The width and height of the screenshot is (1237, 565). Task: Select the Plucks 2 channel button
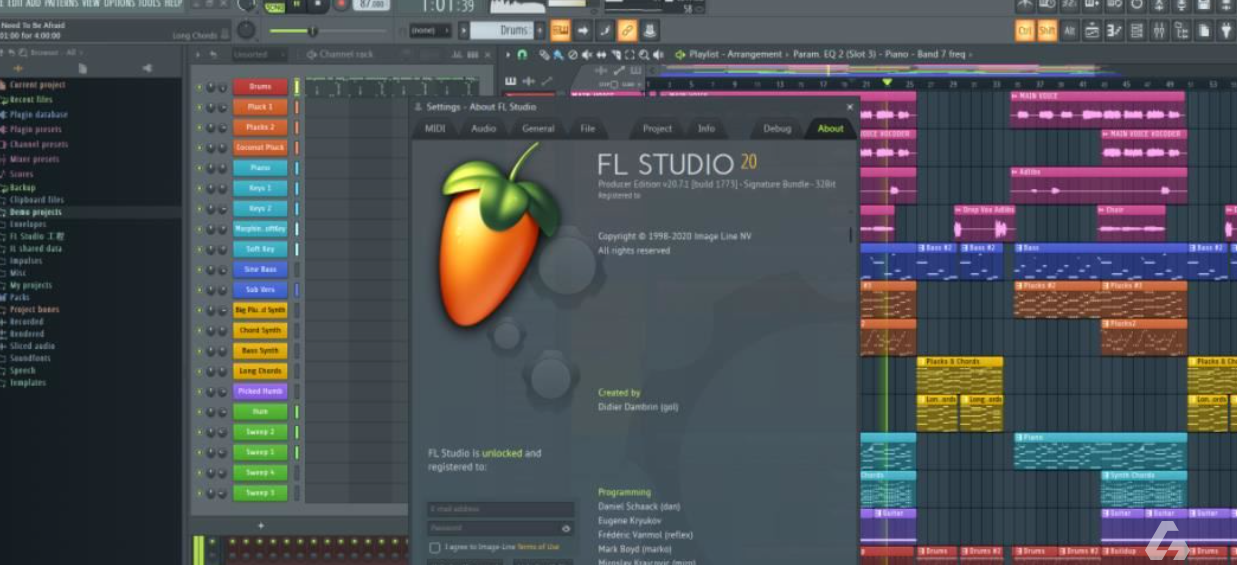click(260, 127)
